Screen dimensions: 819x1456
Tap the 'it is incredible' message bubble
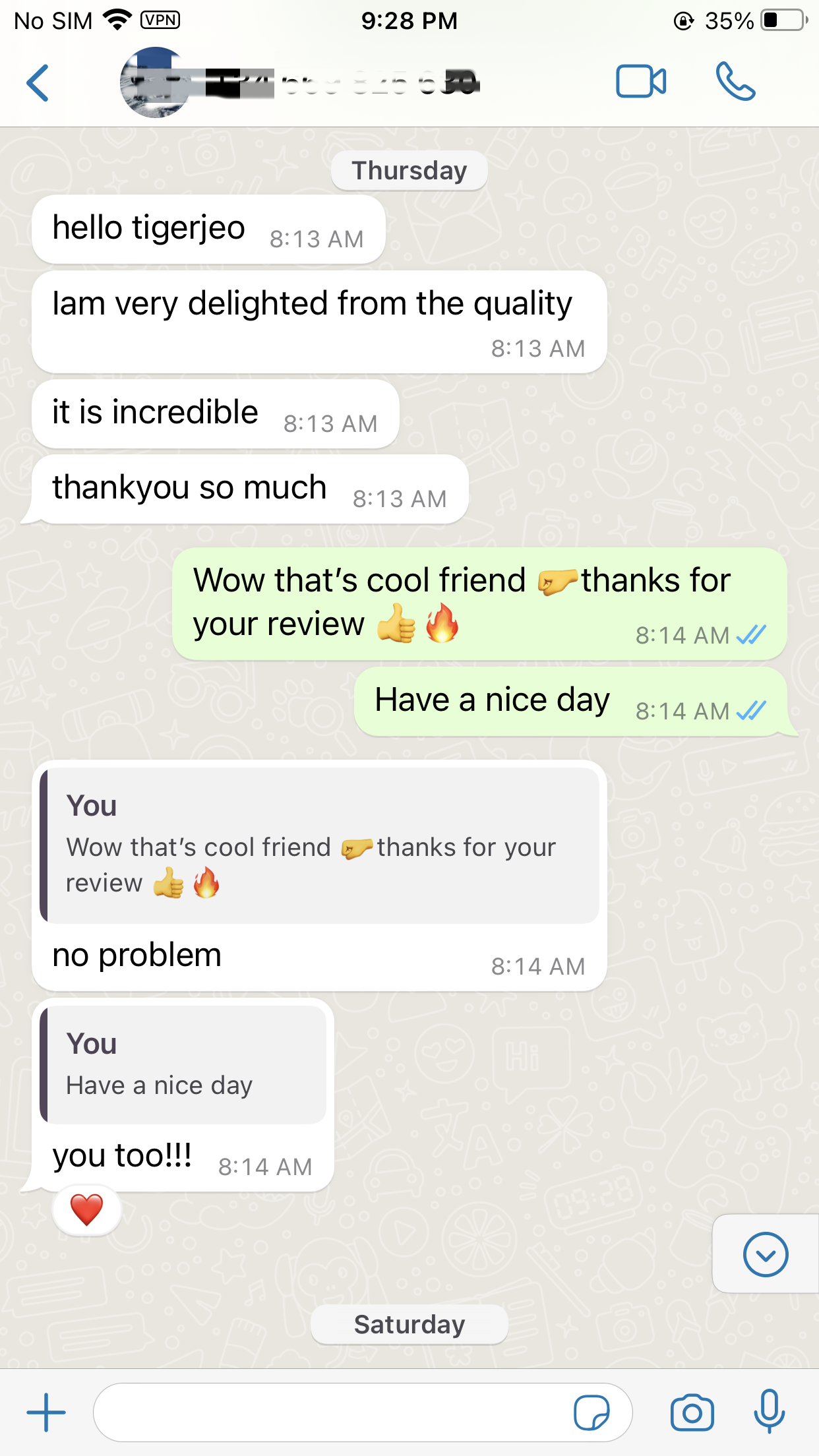coord(216,413)
